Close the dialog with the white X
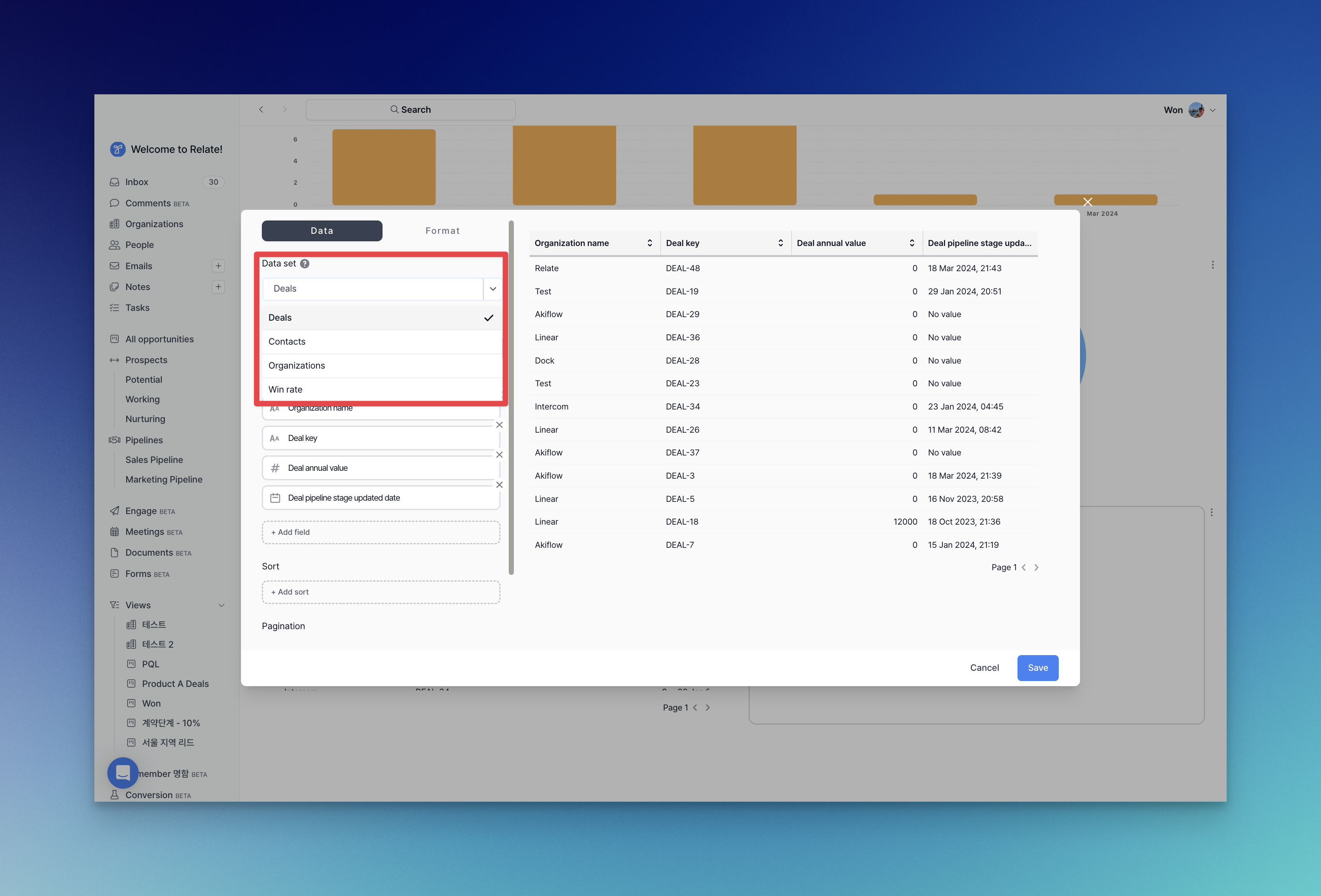The width and height of the screenshot is (1321, 896). click(1087, 202)
